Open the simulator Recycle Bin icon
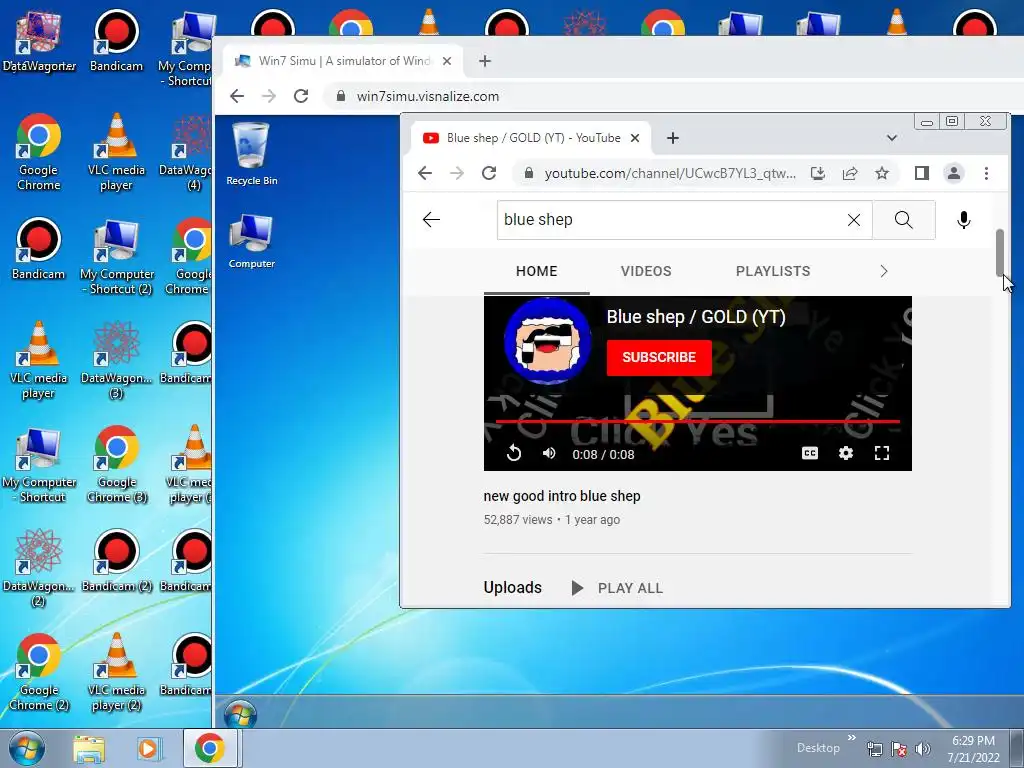 [251, 153]
